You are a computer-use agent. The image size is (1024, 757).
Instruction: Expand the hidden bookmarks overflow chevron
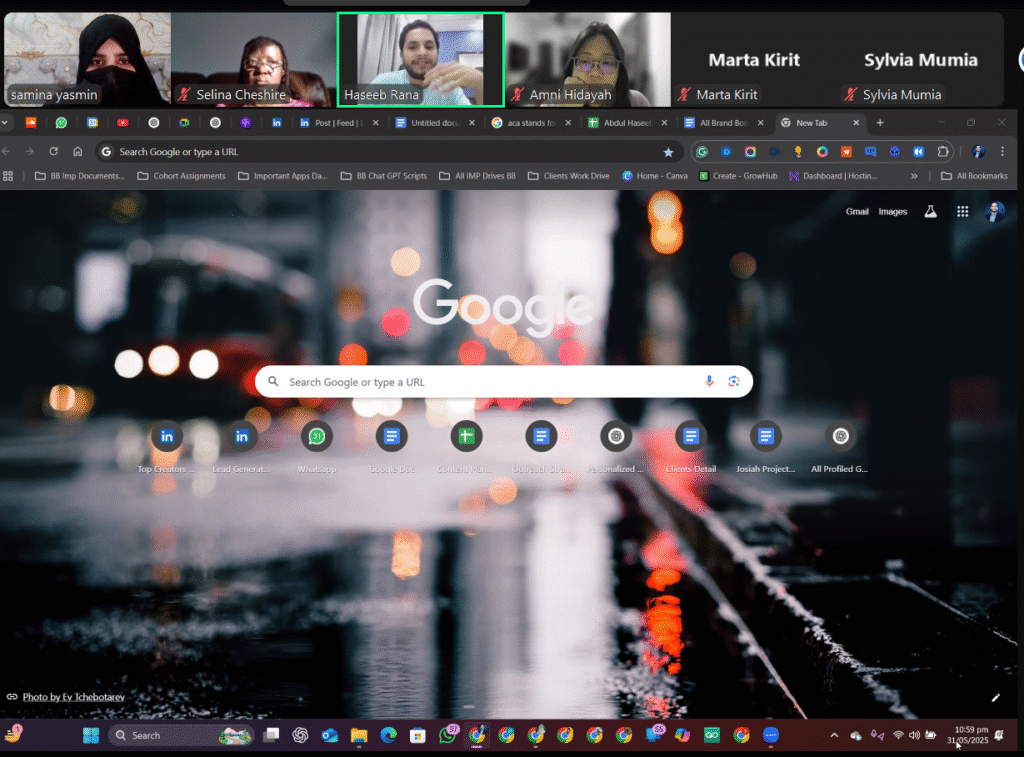914,176
